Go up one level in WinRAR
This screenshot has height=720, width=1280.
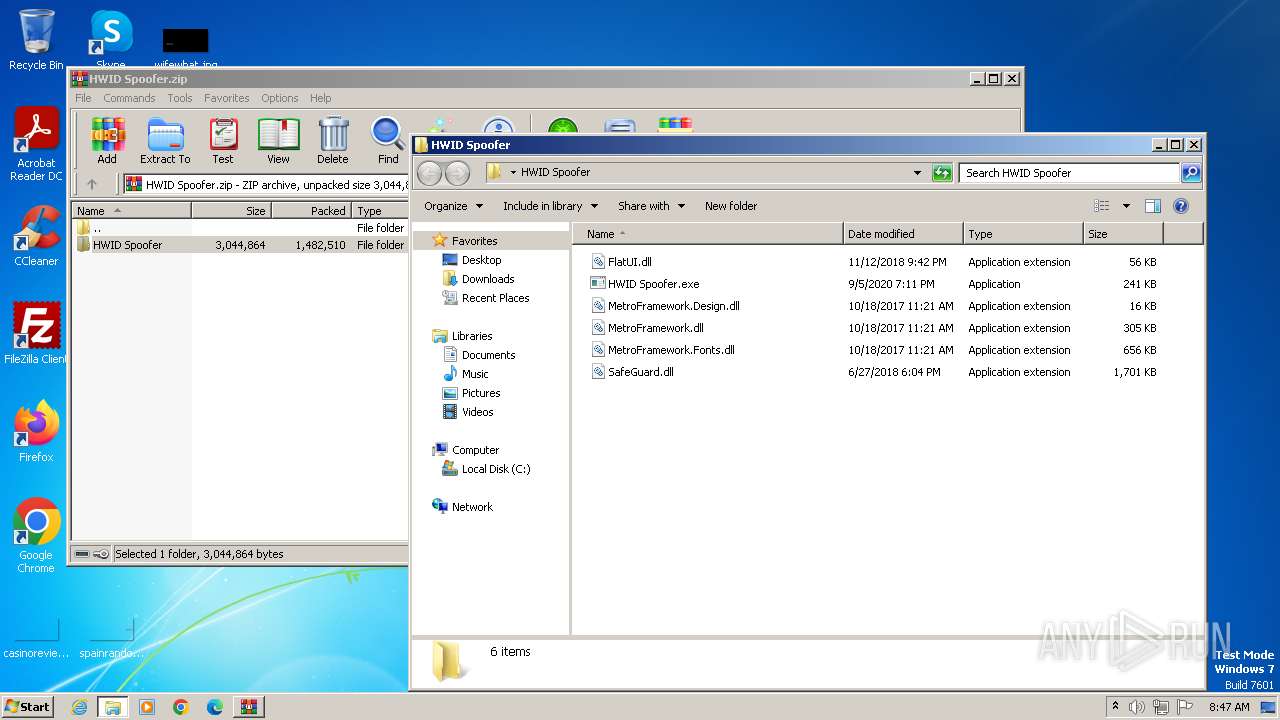(x=92, y=184)
